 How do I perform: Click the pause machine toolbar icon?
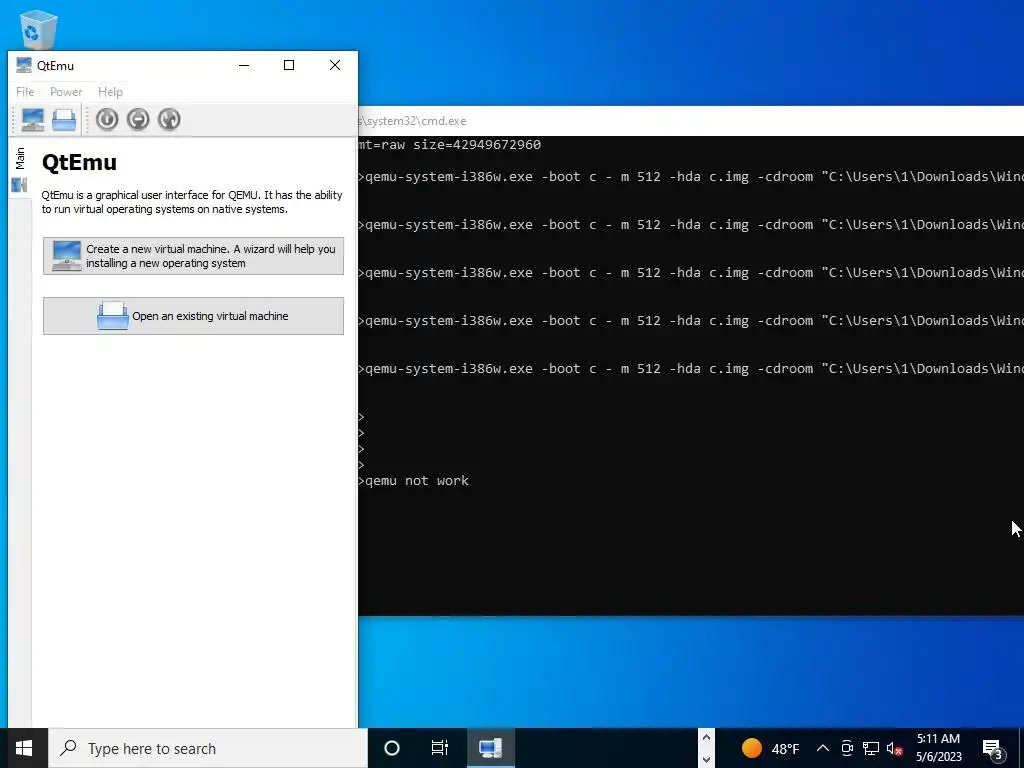(x=138, y=120)
